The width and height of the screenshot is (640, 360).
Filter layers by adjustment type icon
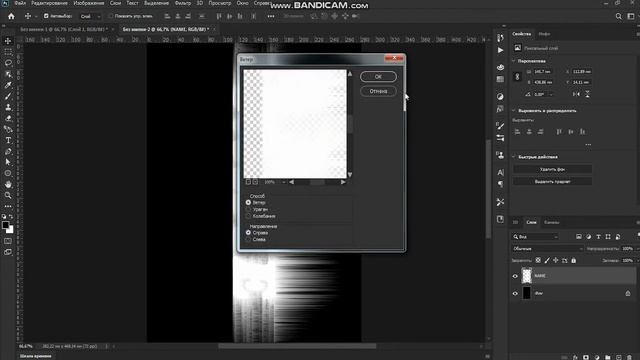click(589, 237)
